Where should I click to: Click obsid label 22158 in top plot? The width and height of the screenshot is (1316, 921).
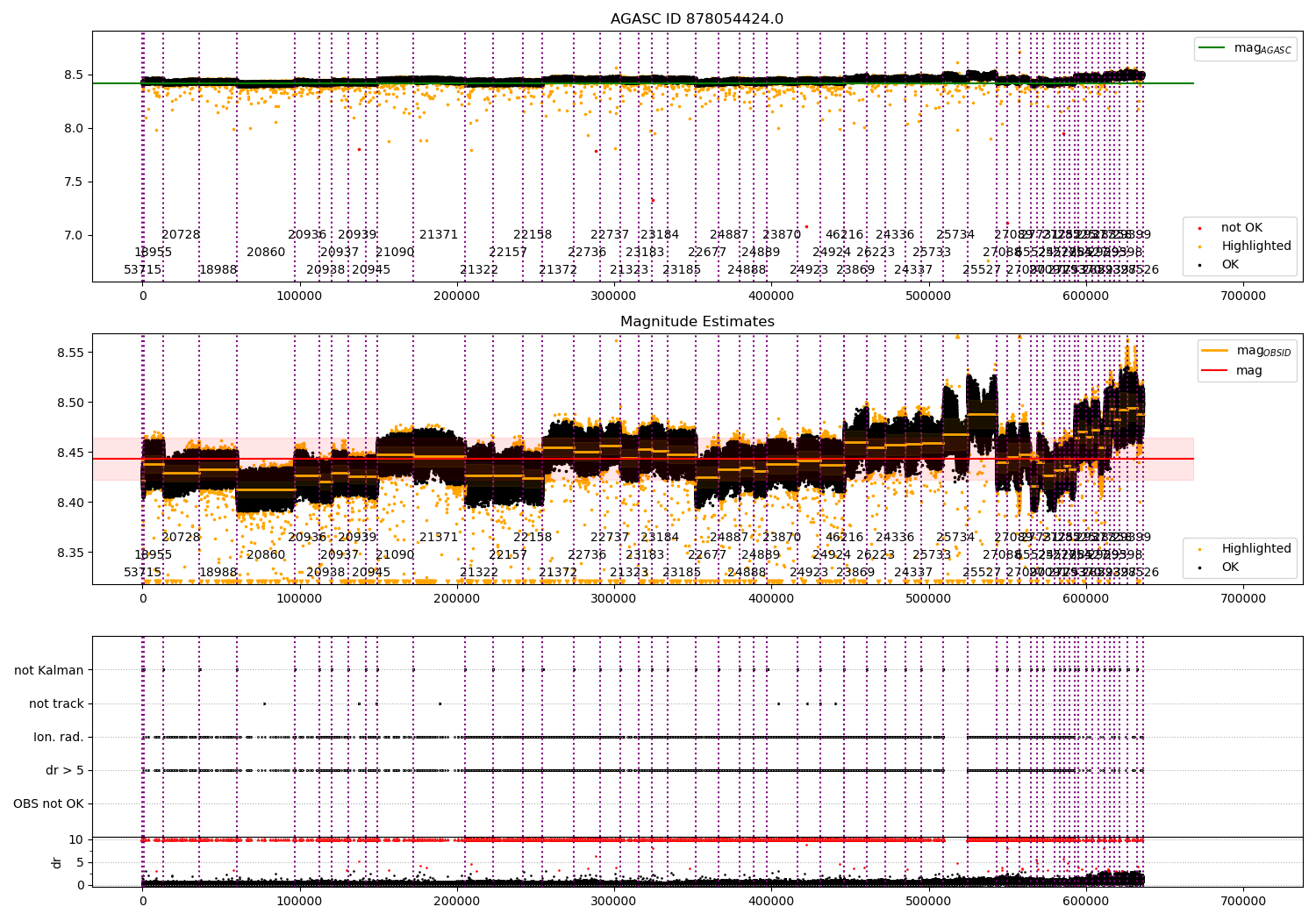tap(533, 235)
